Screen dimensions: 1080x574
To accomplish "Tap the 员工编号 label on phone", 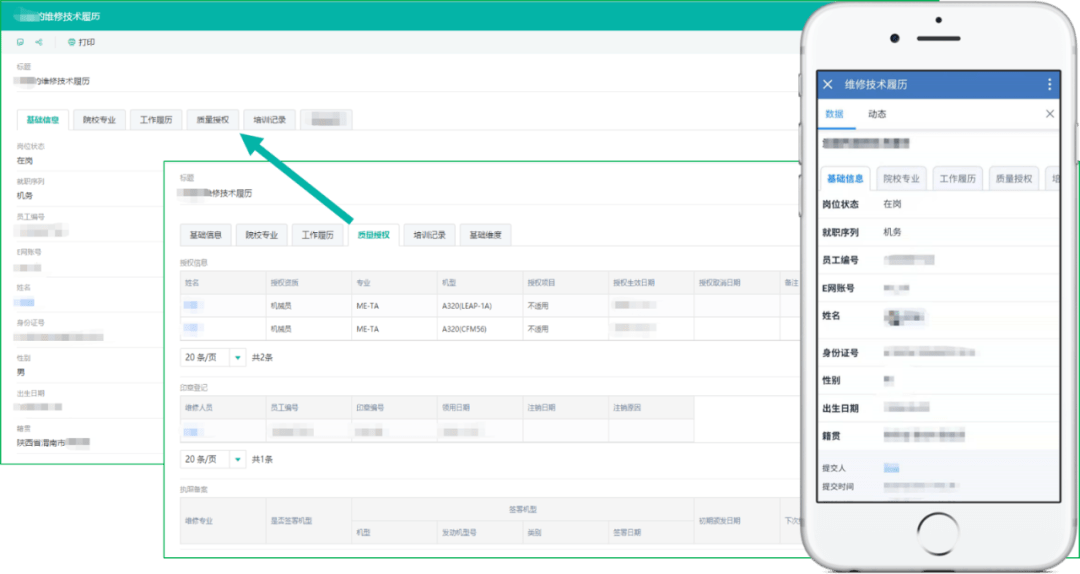I will [x=840, y=260].
